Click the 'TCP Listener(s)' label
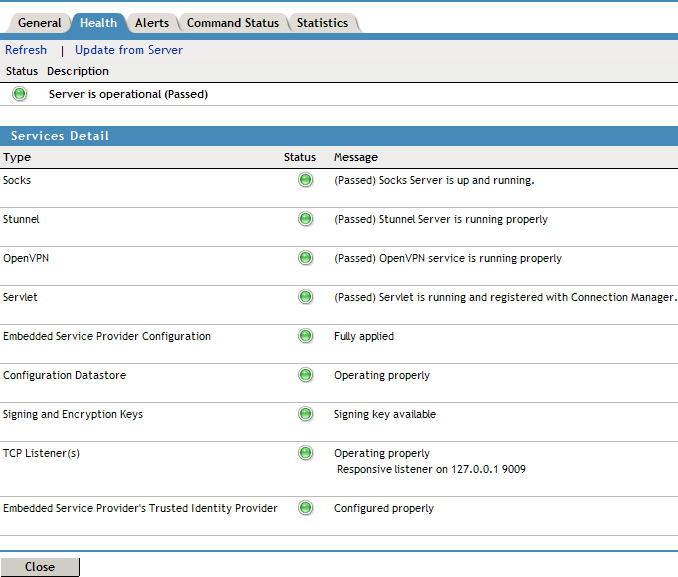Screen dimensions: 678x577 coord(42,453)
